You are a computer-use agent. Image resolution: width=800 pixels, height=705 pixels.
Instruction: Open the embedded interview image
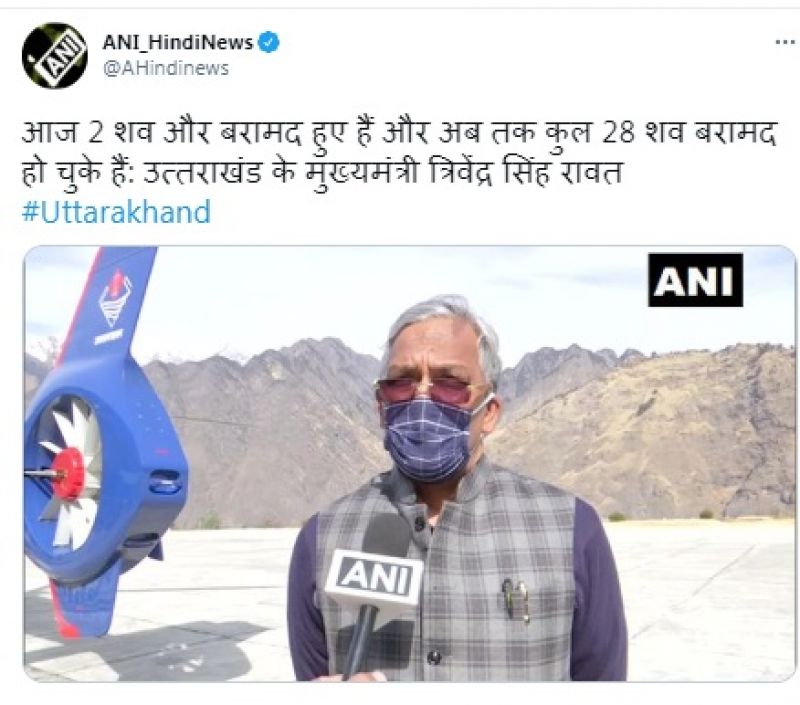point(410,463)
